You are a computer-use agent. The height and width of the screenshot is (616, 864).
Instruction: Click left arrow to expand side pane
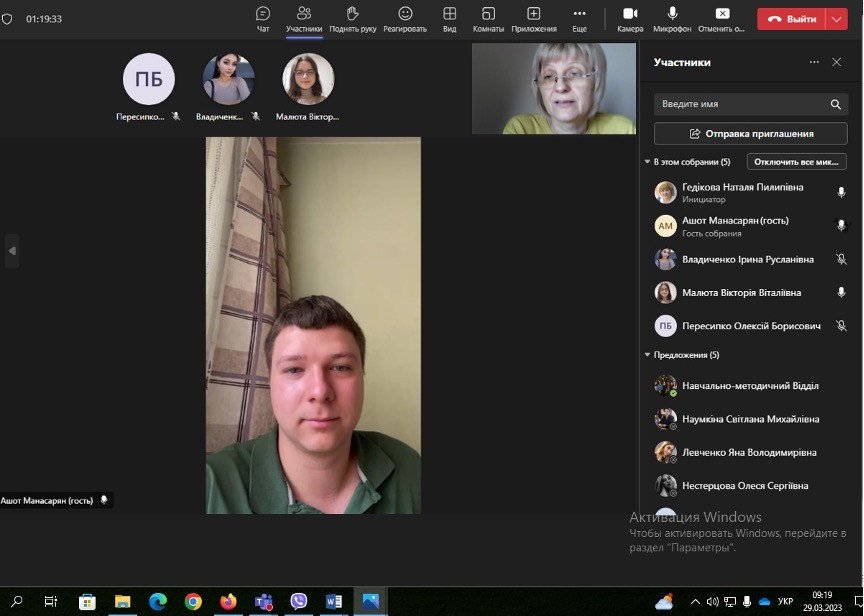coord(12,251)
